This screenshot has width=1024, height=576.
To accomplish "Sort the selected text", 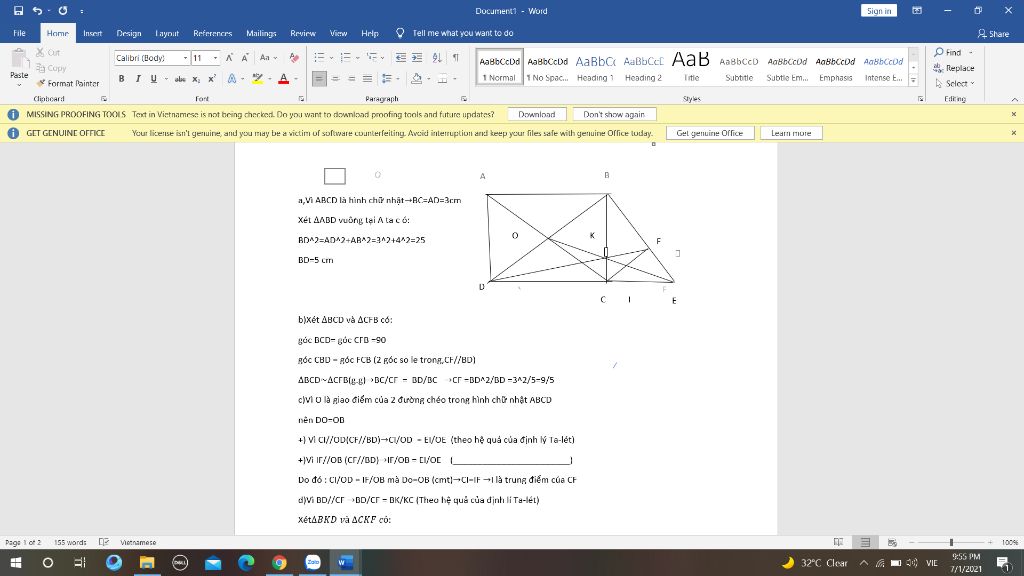I will point(437,57).
